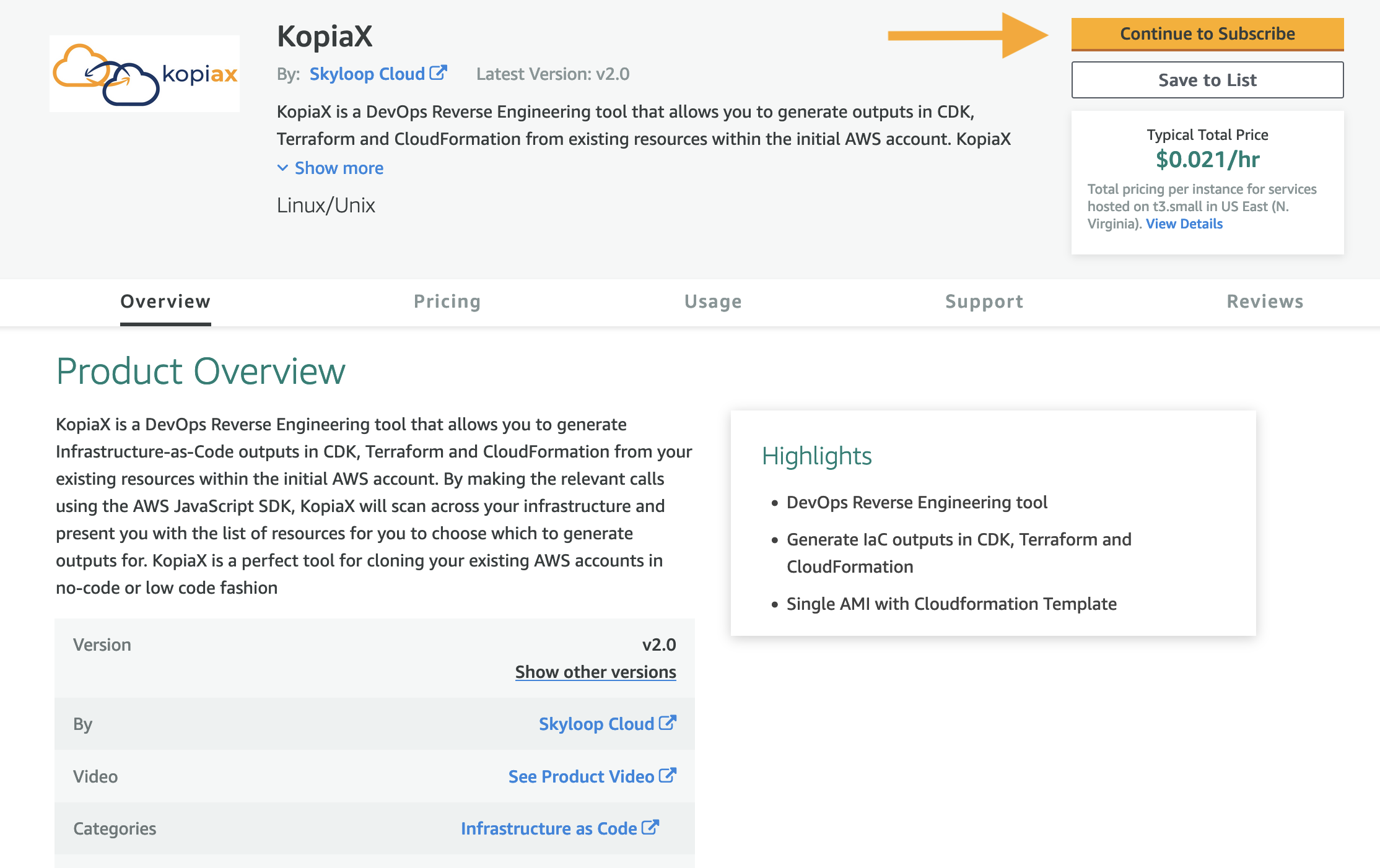Click the Linux/Unix platform text

click(x=326, y=205)
